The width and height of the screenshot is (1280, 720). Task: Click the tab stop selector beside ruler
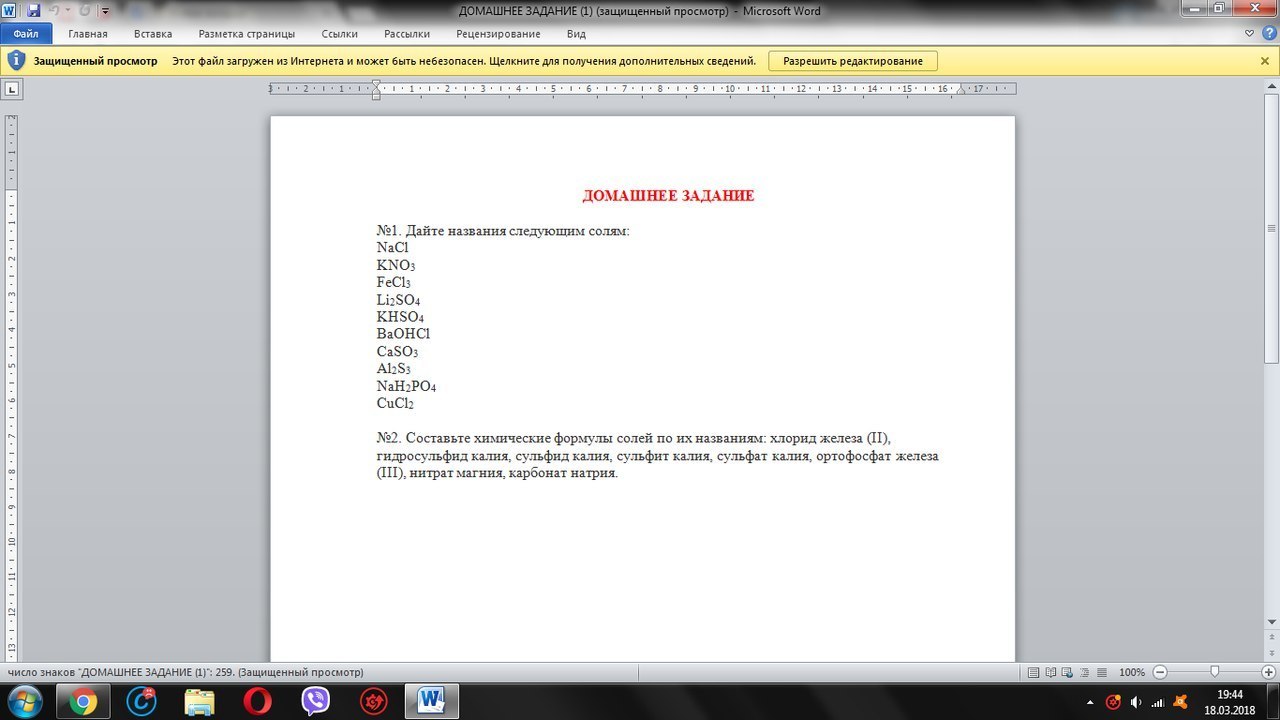coord(13,89)
